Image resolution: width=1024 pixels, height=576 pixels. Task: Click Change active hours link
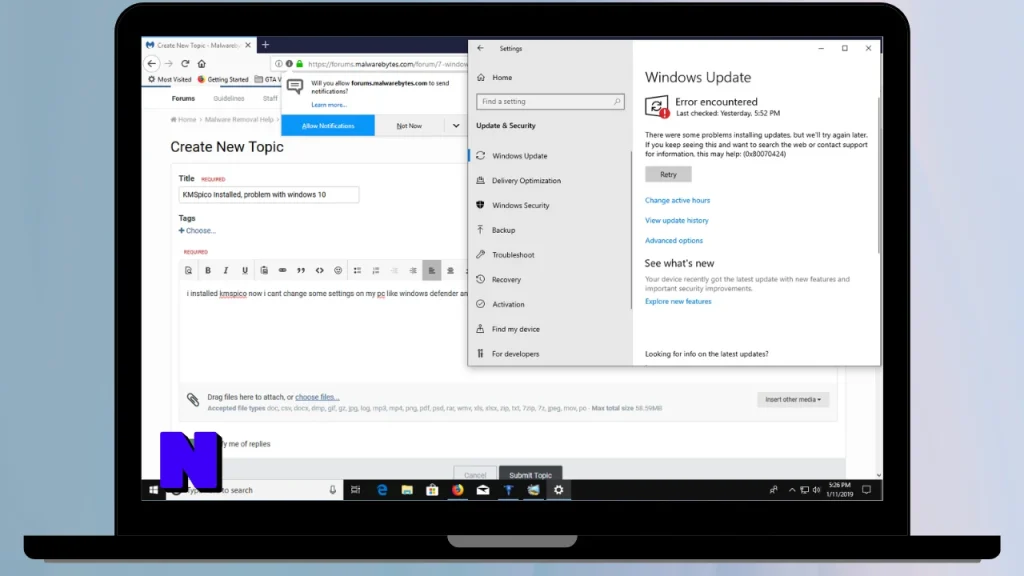coord(677,200)
